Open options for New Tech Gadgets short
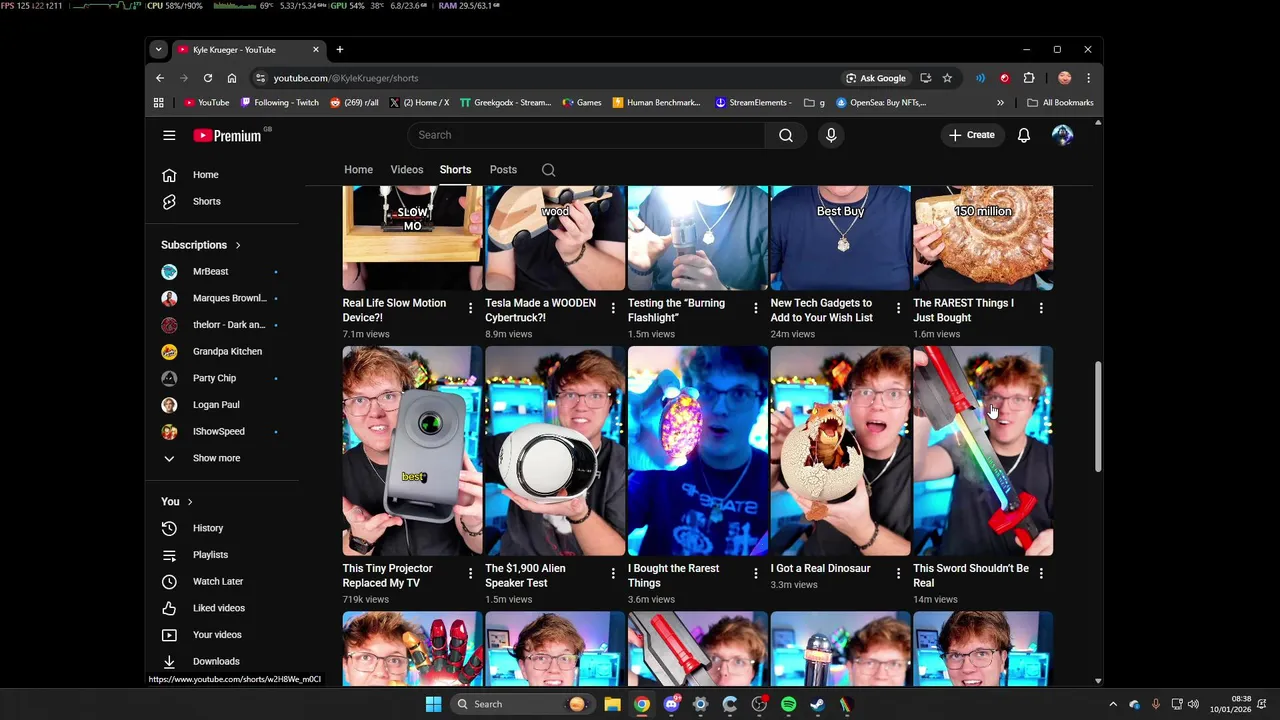Viewport: 1280px width, 720px height. tap(898, 308)
